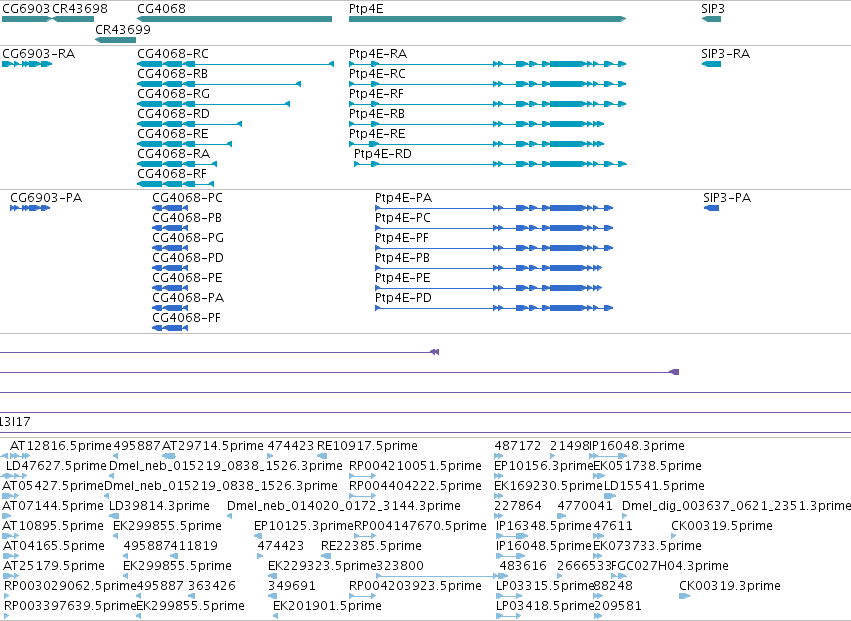The image size is (851, 621).
Task: Click transcript label CG4068-RG
Action: coord(173,94)
